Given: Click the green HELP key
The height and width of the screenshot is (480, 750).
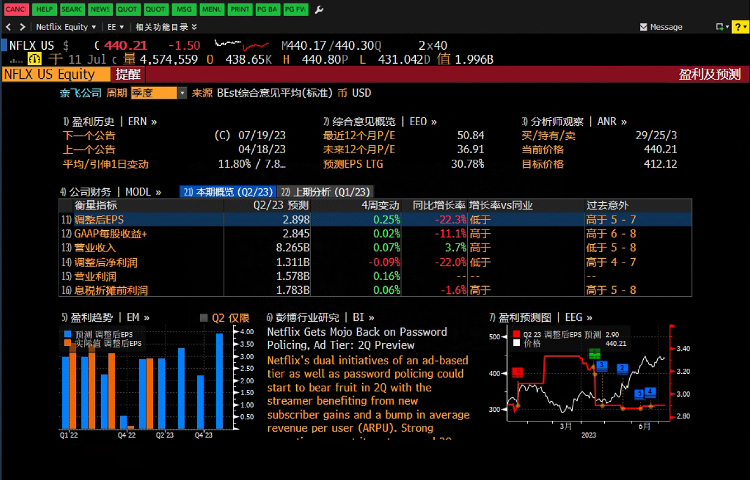Looking at the screenshot, I should (44, 10).
